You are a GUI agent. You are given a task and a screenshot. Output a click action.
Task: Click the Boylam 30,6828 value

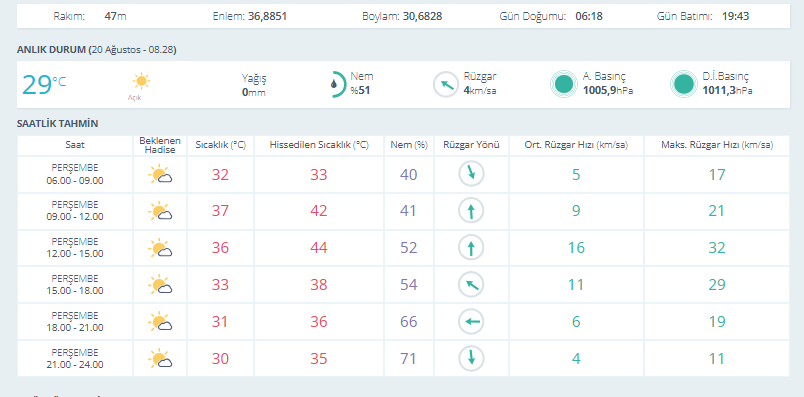coord(423,16)
